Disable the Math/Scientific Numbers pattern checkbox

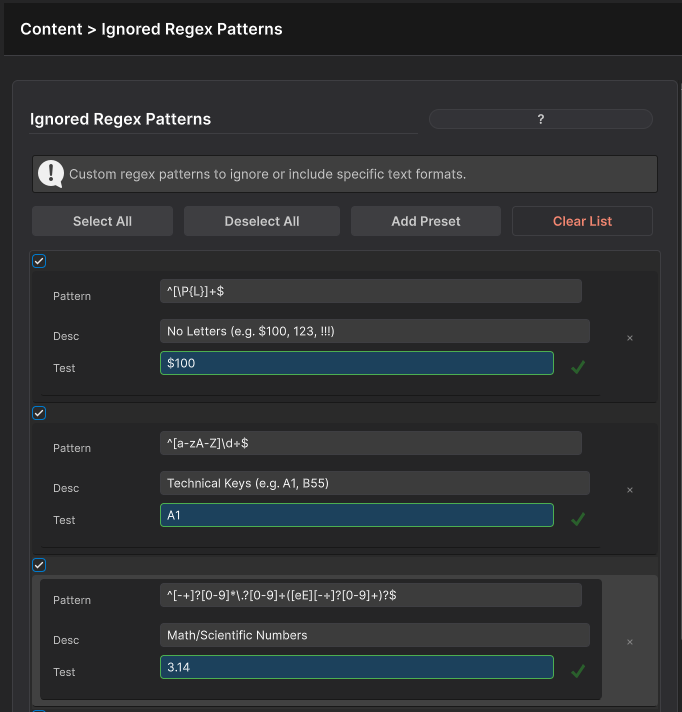[x=39, y=565]
